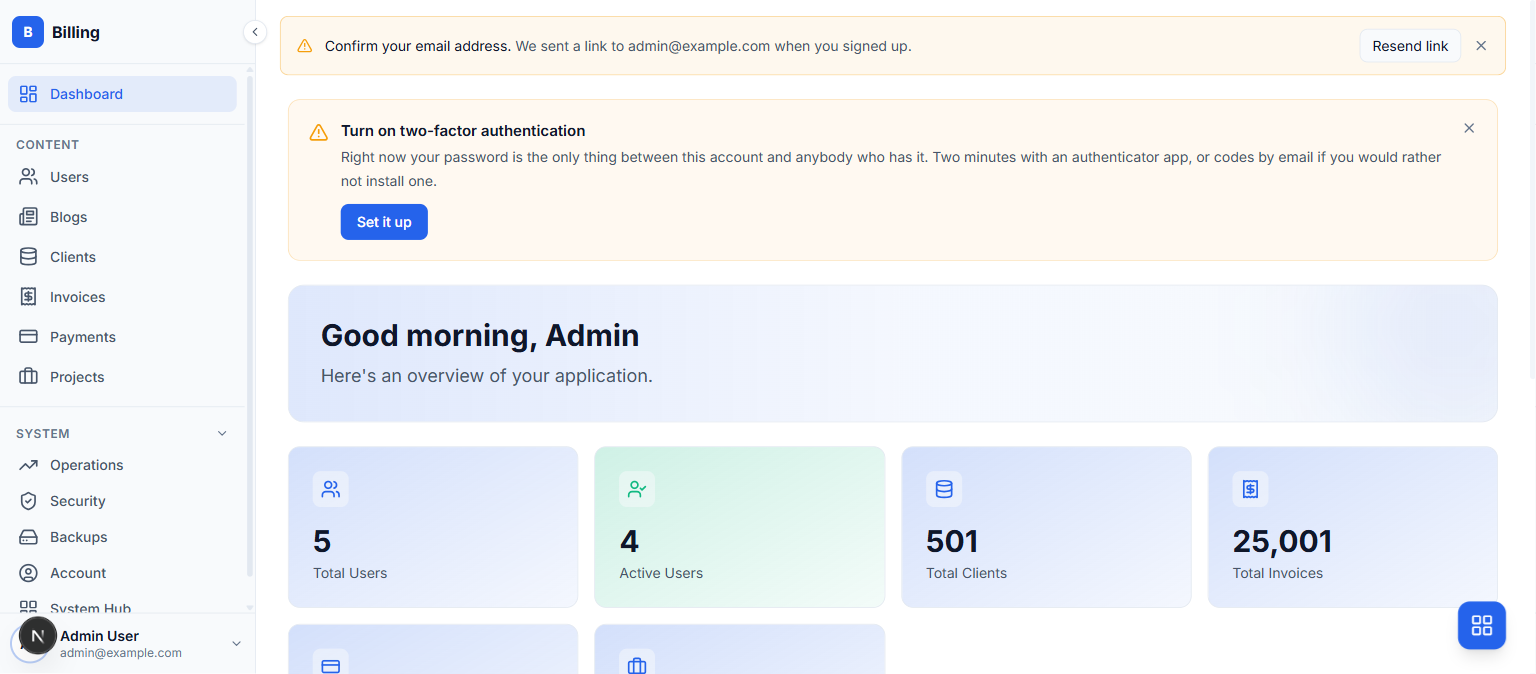Open Blogs from the sidebar
The width and height of the screenshot is (1536, 674).
click(x=122, y=217)
